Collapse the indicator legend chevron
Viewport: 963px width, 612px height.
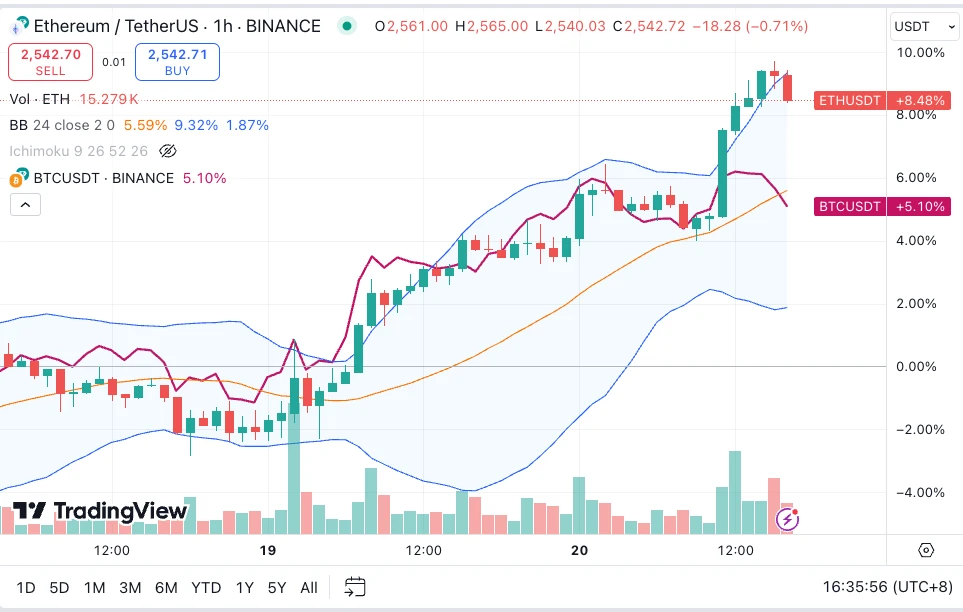25,205
